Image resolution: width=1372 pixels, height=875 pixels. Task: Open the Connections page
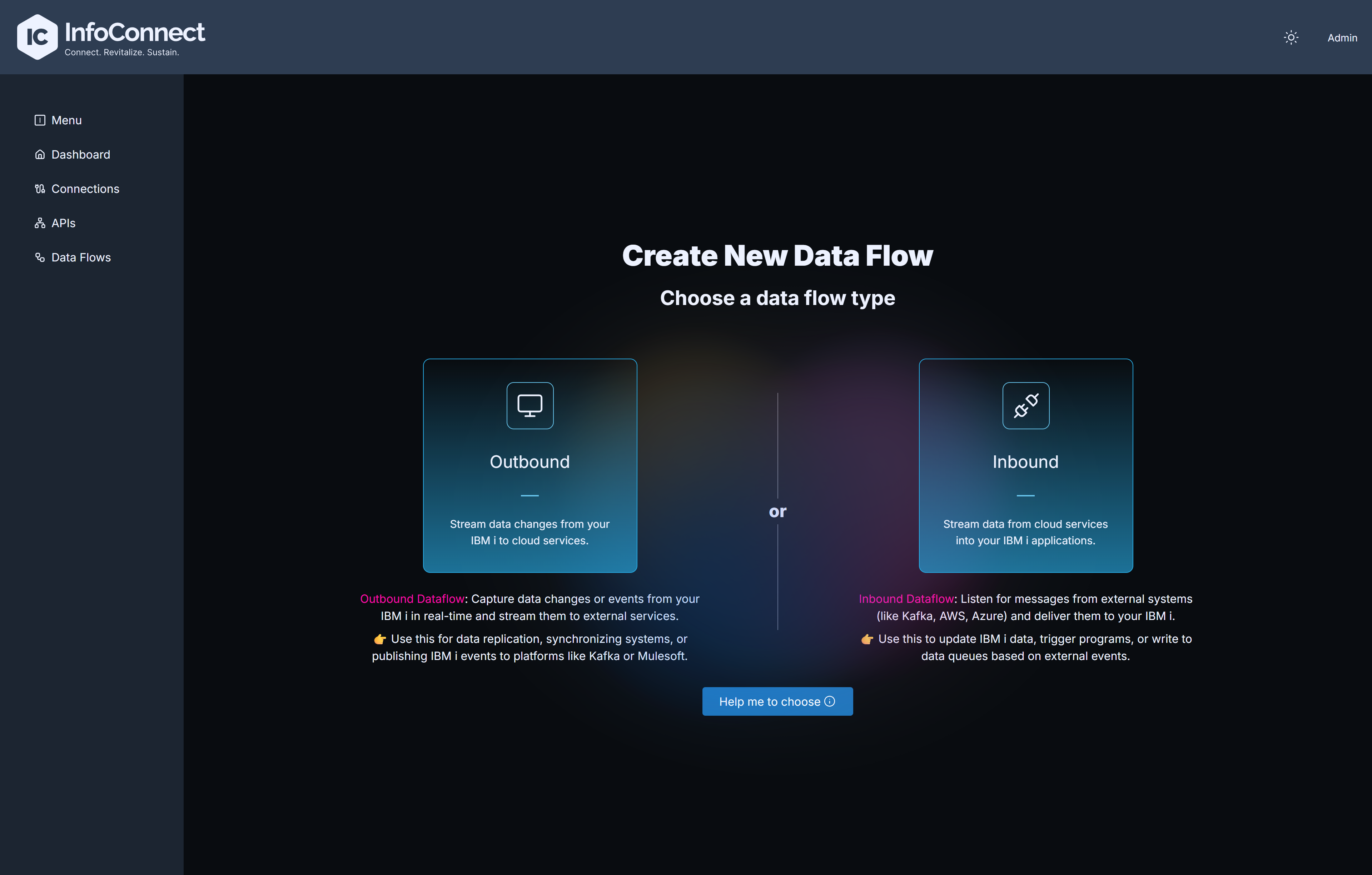85,189
